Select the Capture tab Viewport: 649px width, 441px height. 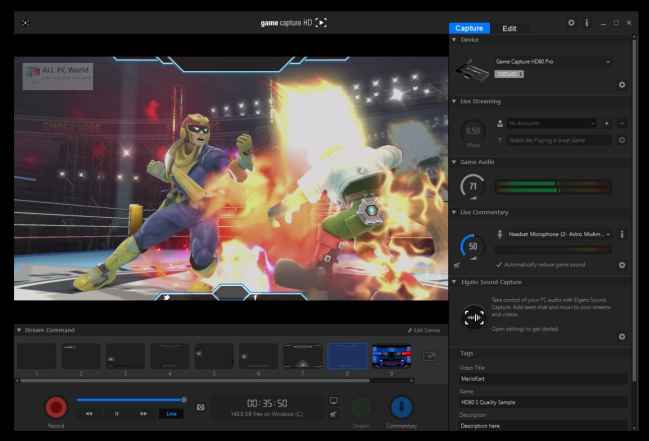[469, 29]
